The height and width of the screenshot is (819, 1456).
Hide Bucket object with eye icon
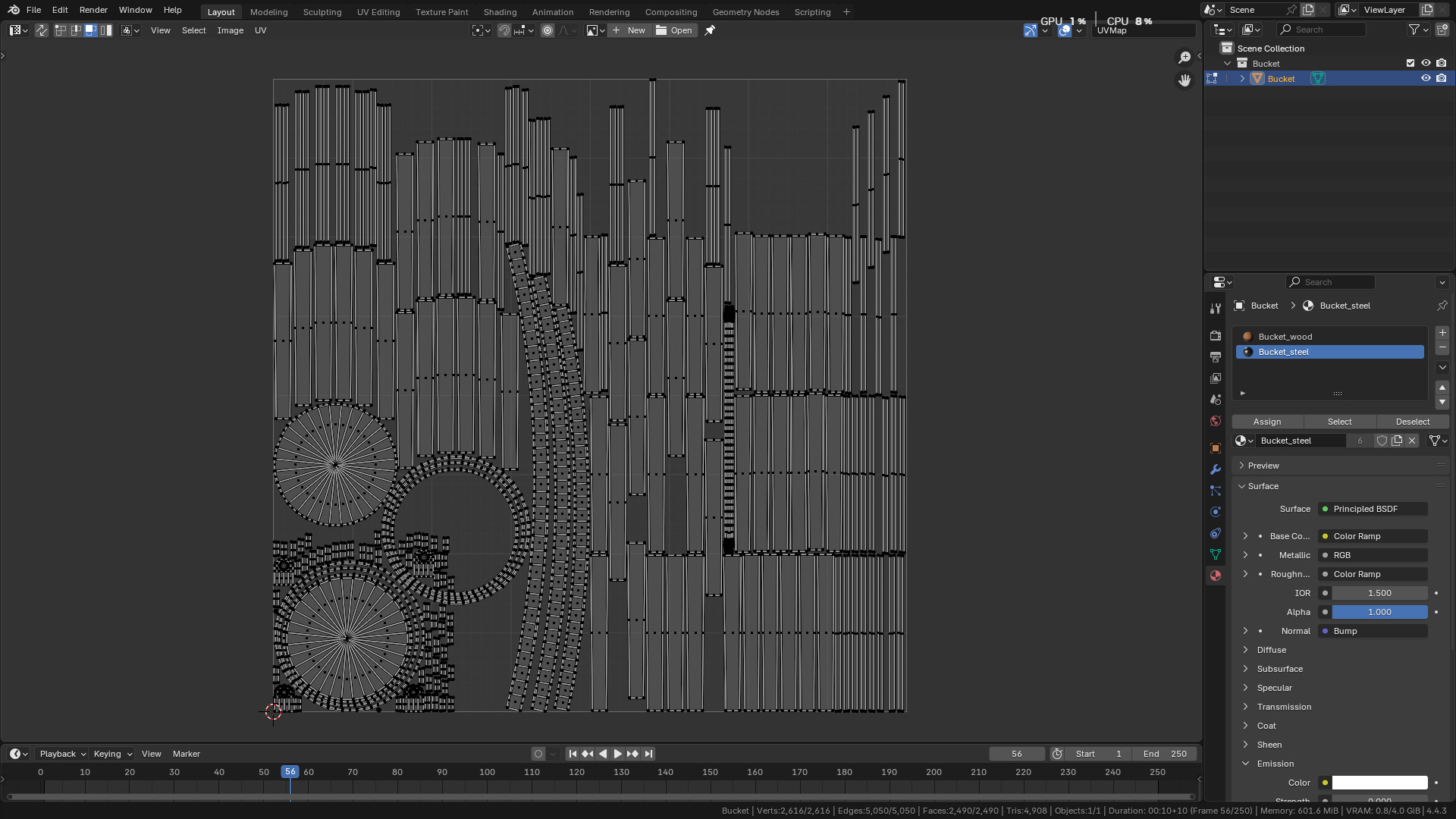point(1426,79)
